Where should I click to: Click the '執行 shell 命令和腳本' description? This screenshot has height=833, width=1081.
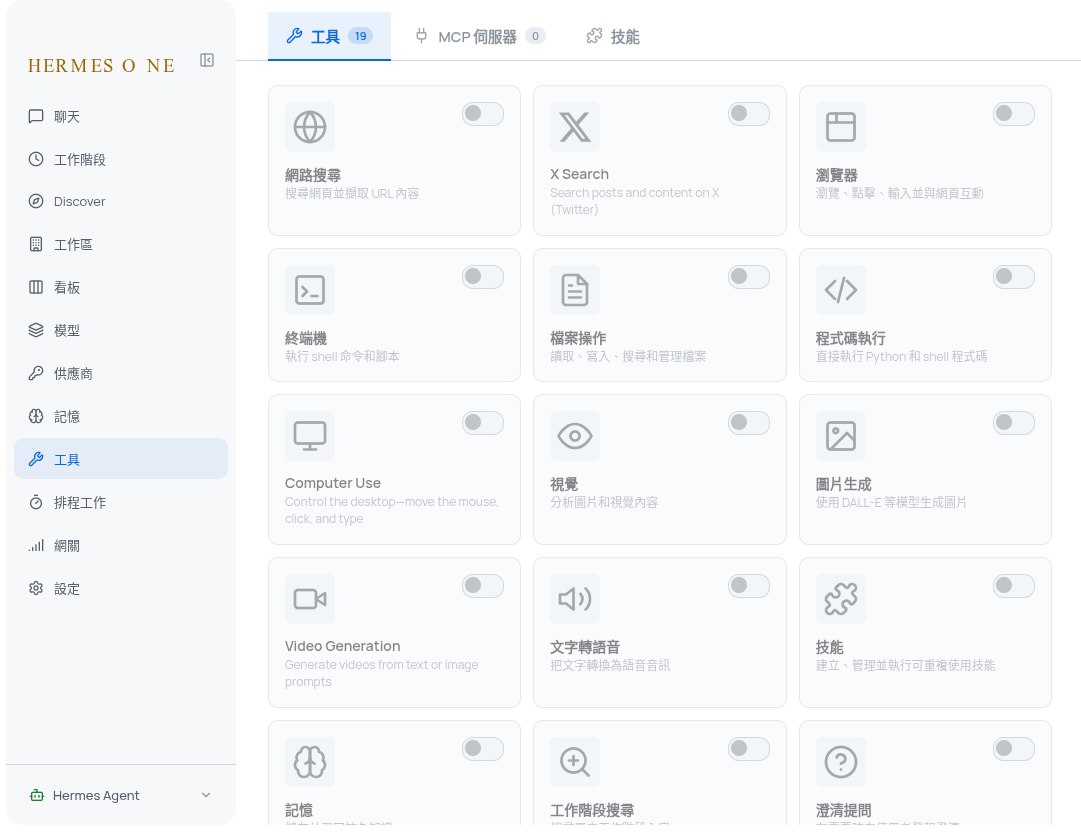click(x=342, y=357)
